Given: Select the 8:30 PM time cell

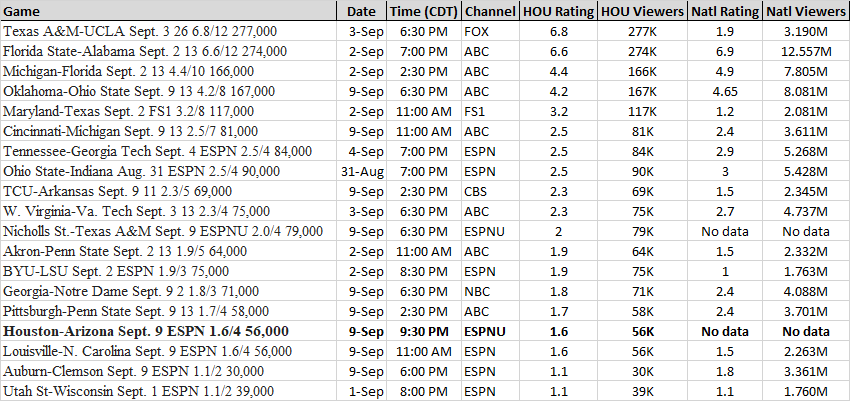Looking at the screenshot, I should pos(424,271).
